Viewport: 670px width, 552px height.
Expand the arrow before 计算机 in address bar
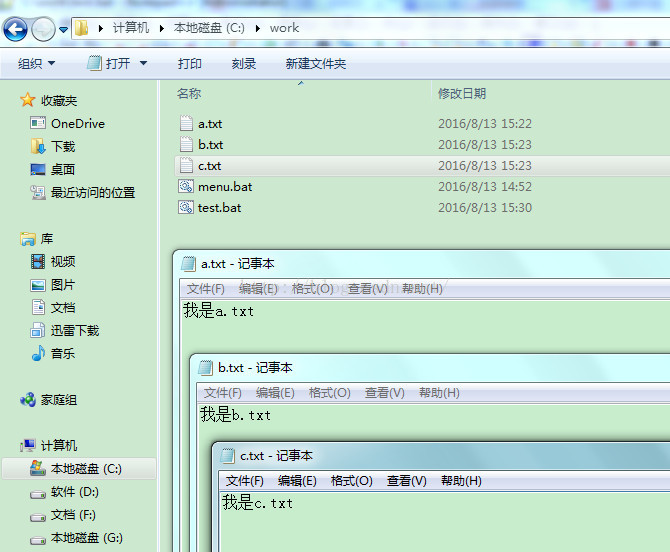[x=101, y=29]
